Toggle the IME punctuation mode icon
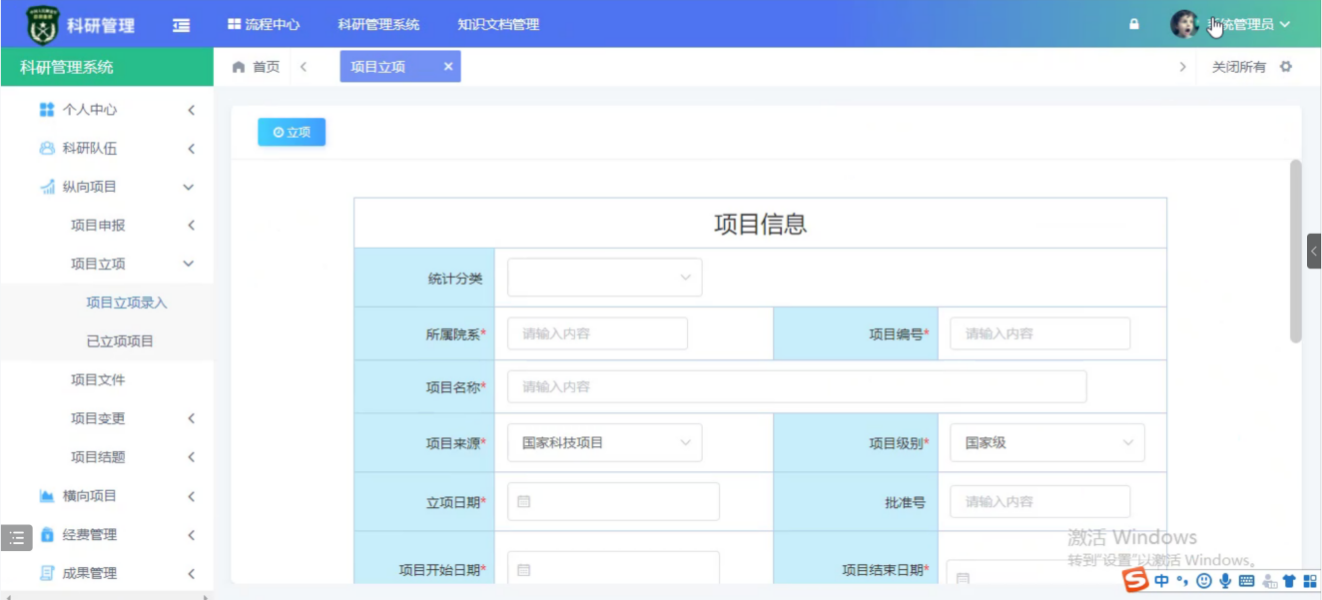This screenshot has width=1322, height=600. pos(1182,581)
